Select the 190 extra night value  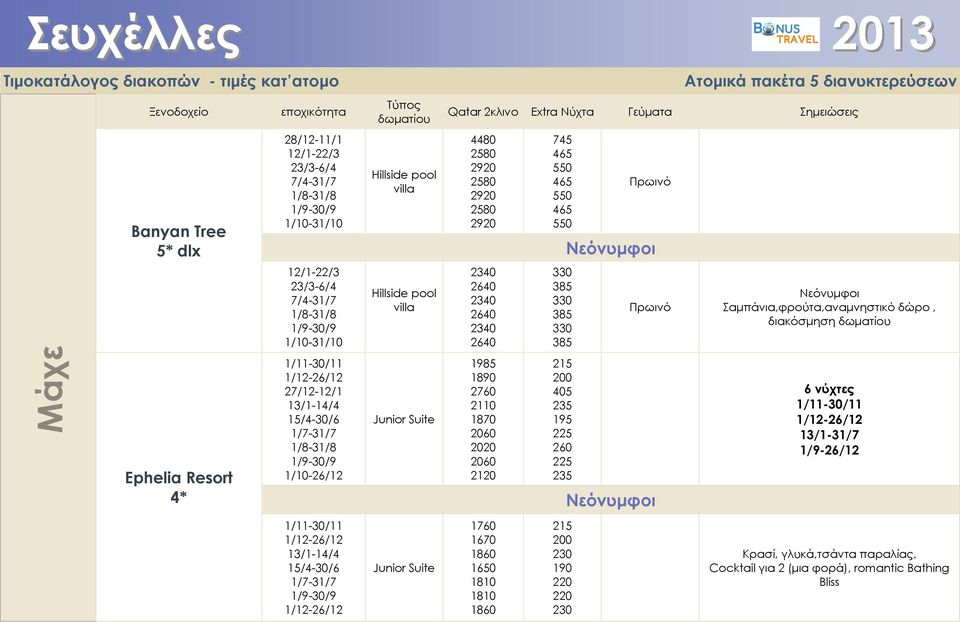coord(562,568)
